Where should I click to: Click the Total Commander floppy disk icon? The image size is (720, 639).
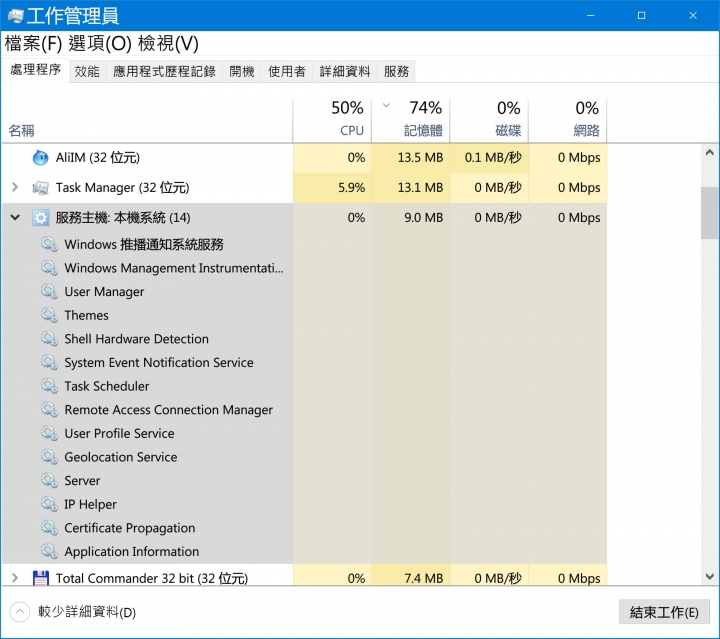[x=40, y=578]
